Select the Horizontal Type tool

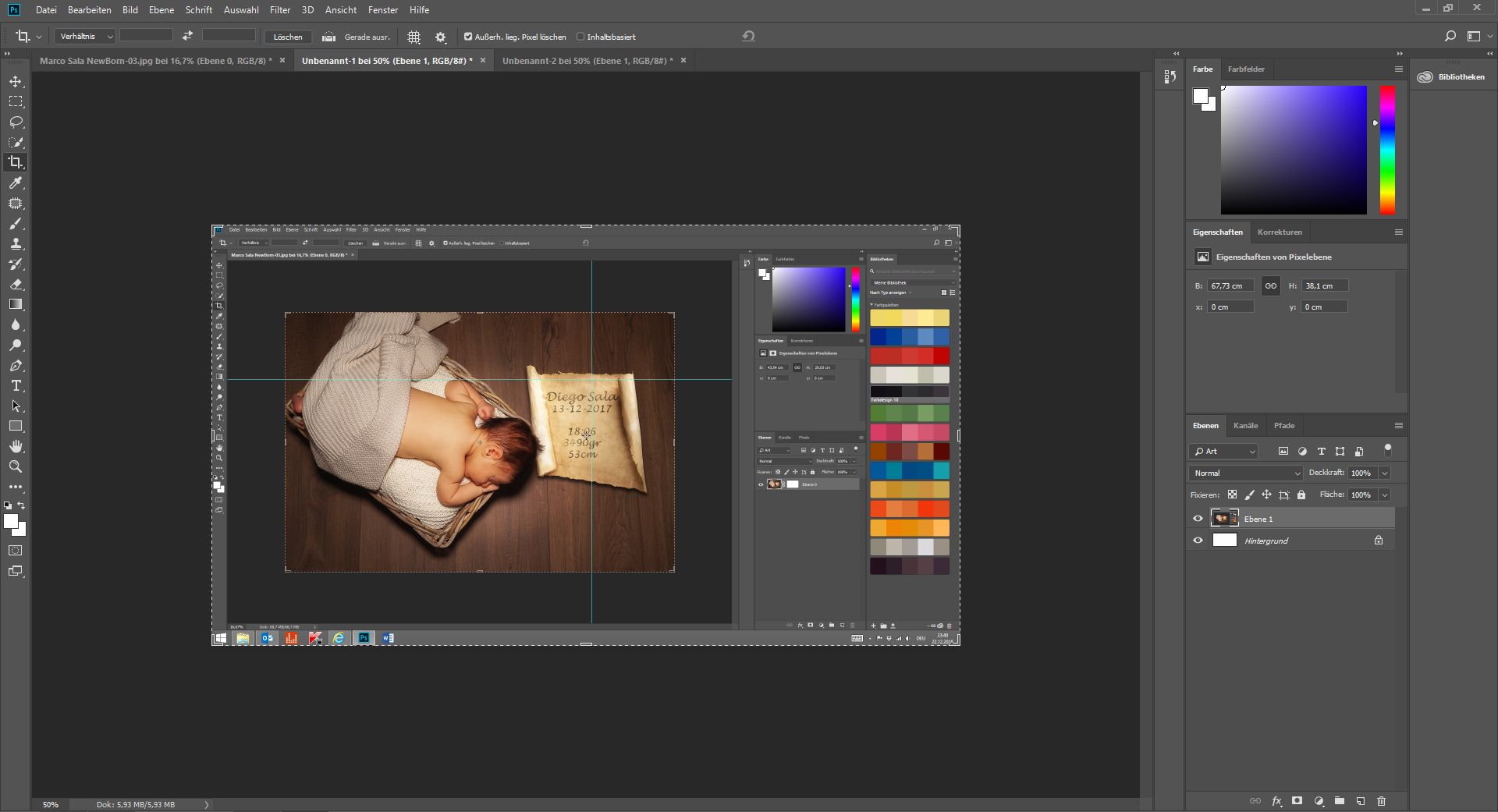16,386
